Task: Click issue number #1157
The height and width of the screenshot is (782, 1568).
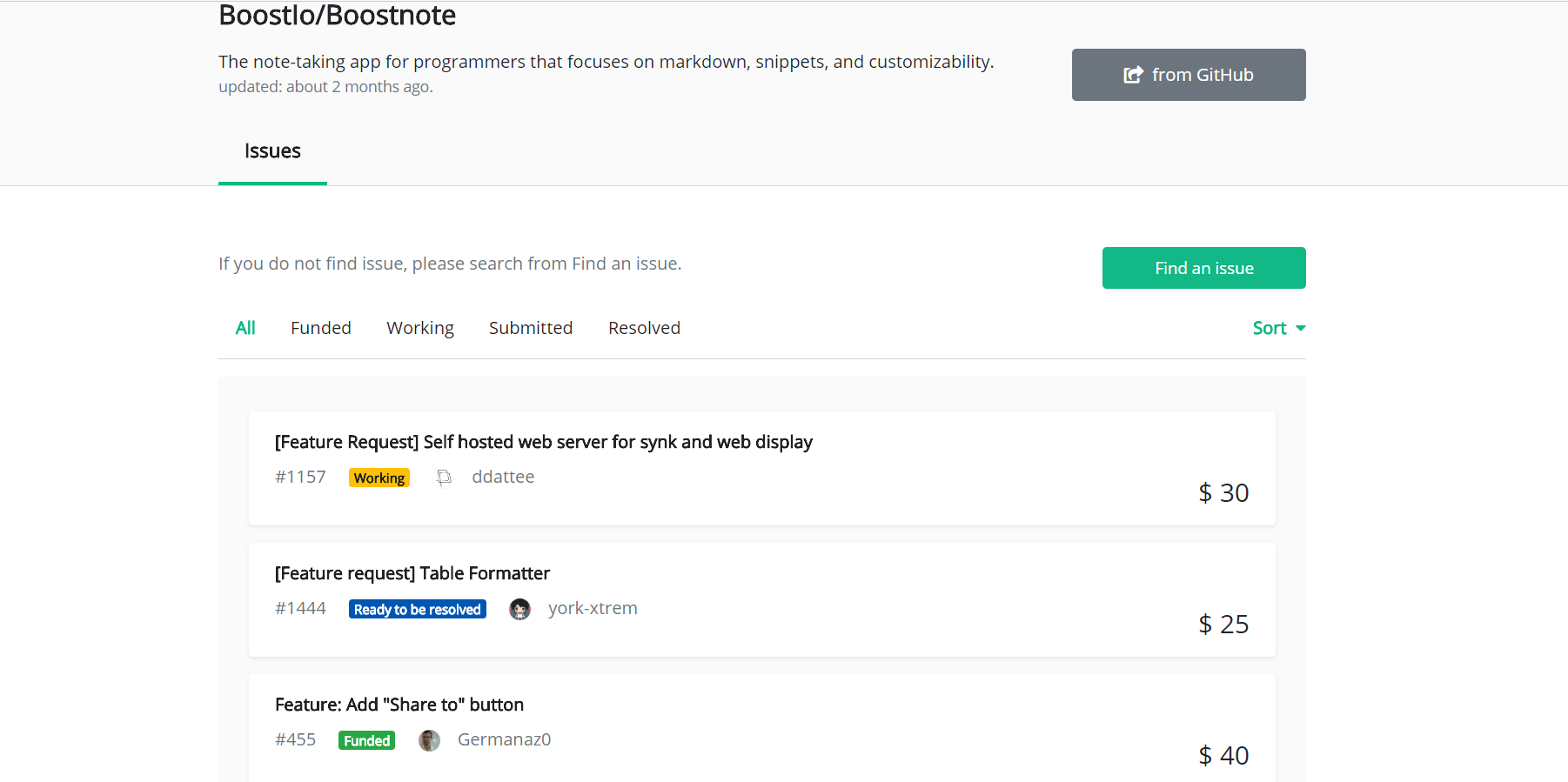Action: click(300, 477)
